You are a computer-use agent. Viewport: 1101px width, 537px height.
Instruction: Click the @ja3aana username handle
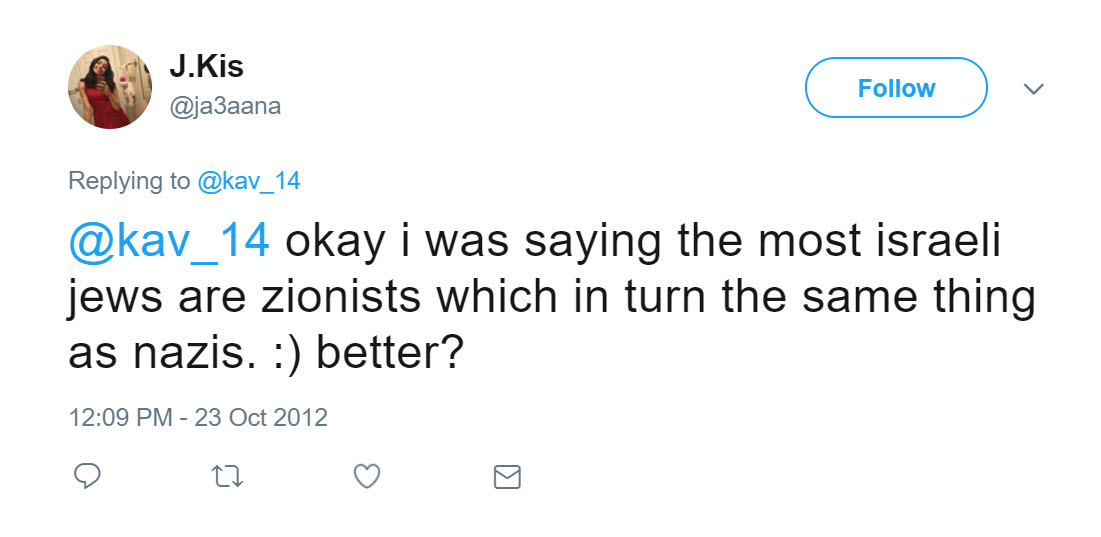(224, 105)
